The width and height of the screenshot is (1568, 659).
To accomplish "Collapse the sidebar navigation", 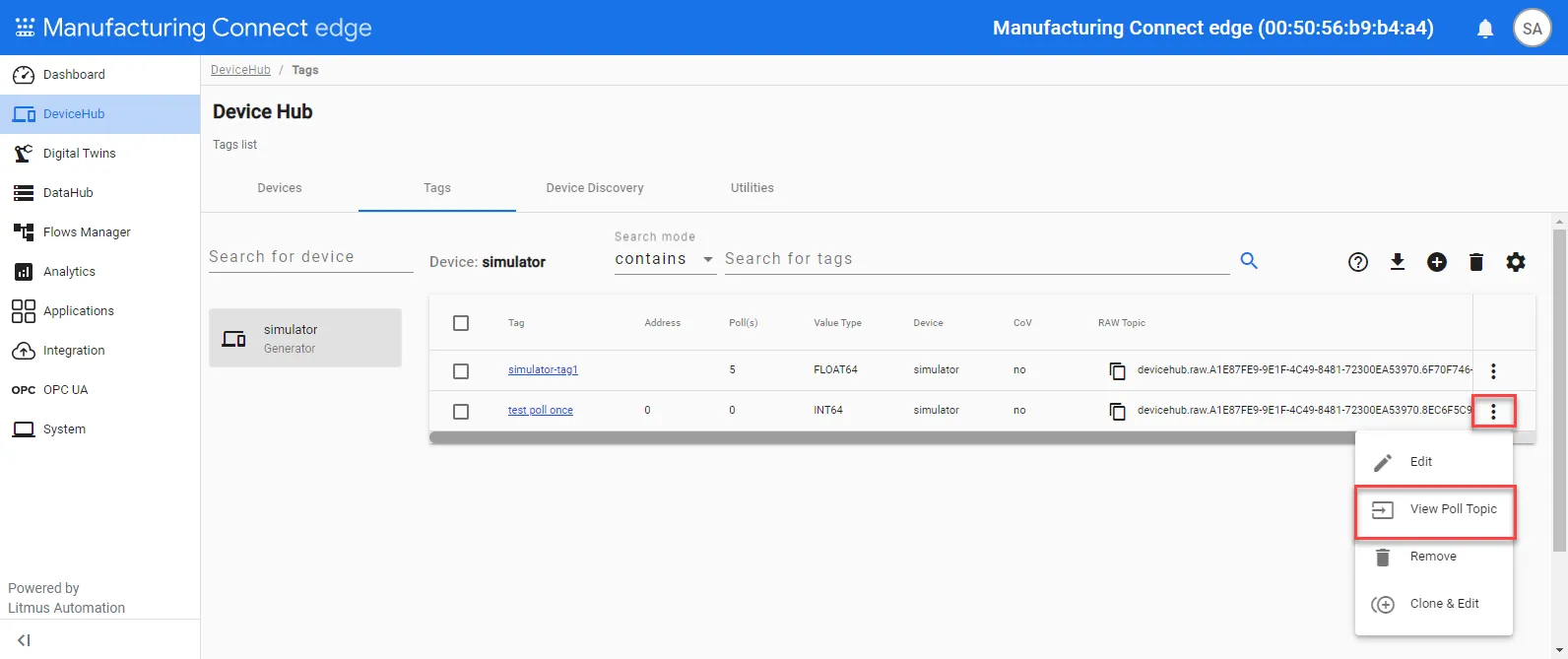I will tap(25, 640).
